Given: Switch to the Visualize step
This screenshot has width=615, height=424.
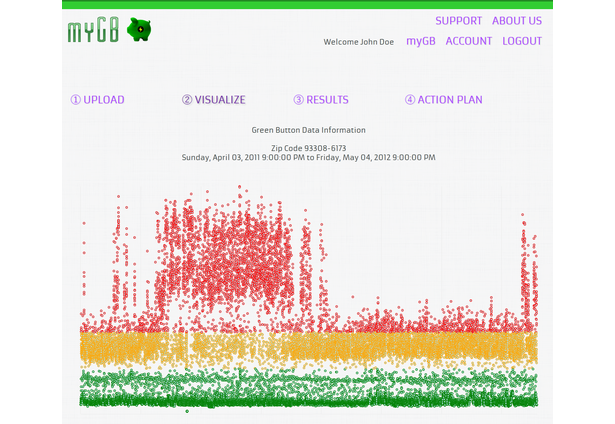Looking at the screenshot, I should [214, 100].
